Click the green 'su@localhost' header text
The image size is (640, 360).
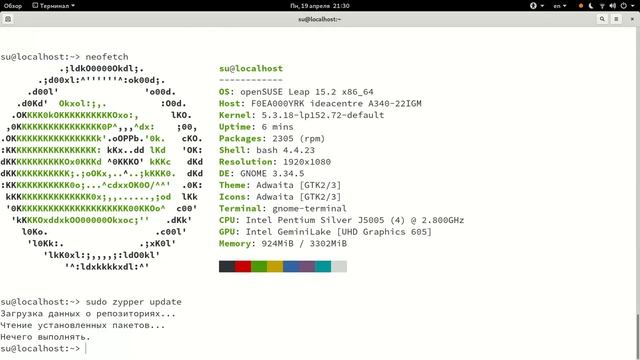[x=251, y=69]
